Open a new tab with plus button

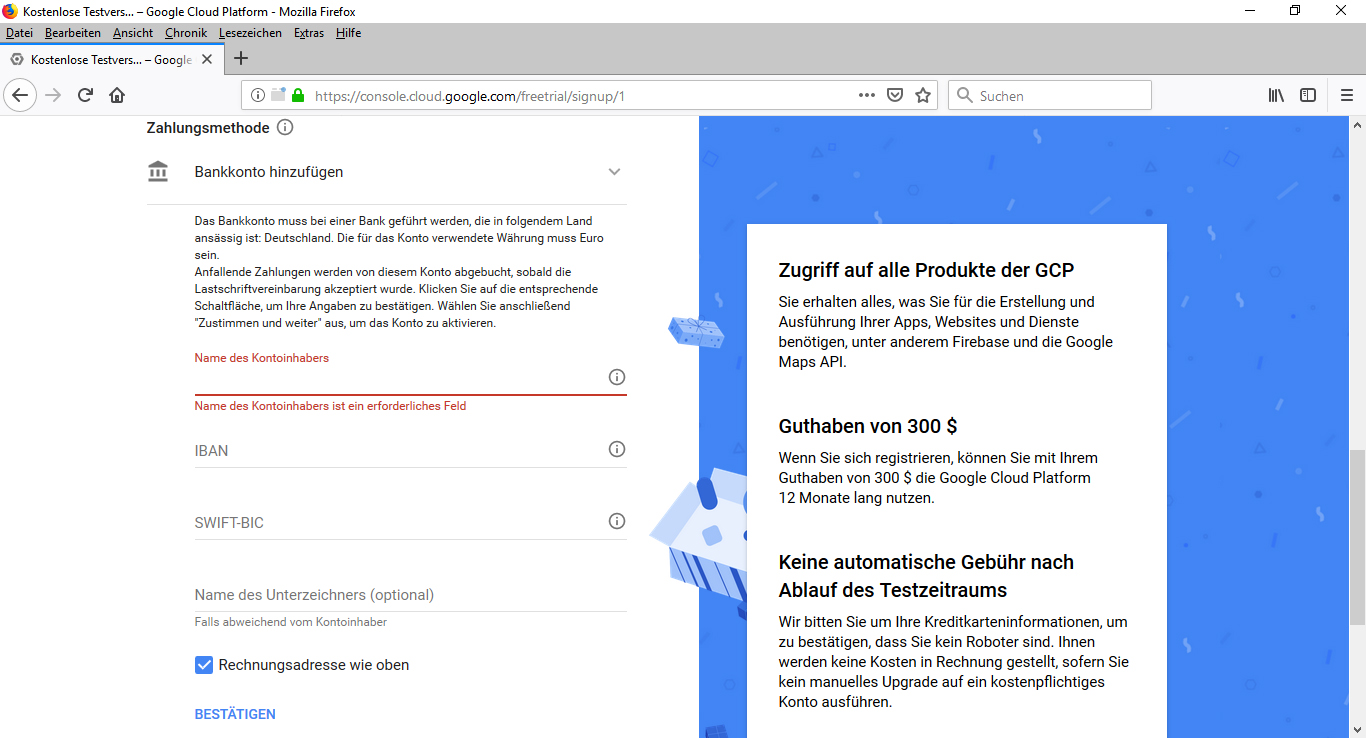click(240, 59)
